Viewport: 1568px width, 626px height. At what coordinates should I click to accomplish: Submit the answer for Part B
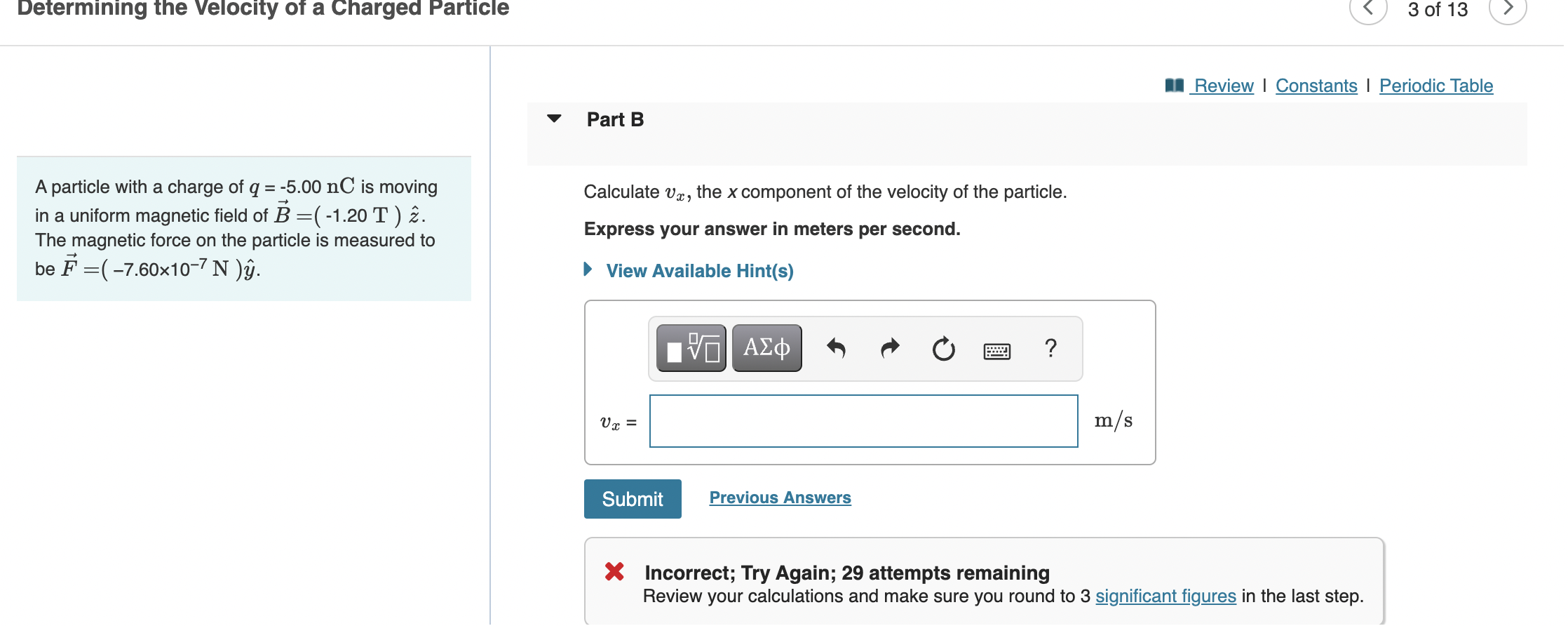632,498
